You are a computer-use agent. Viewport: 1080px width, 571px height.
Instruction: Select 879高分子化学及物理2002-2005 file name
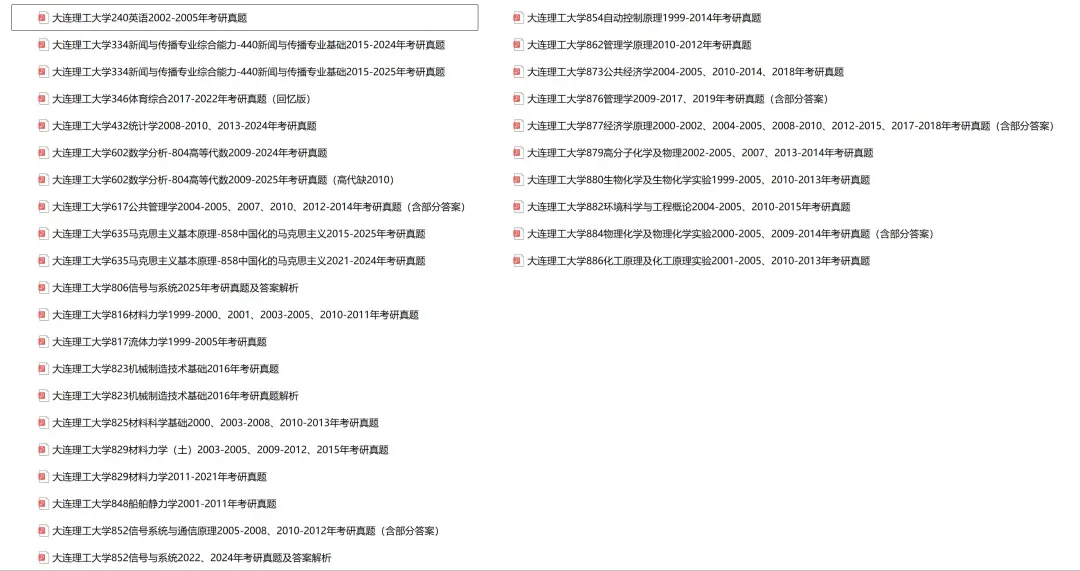click(x=700, y=153)
